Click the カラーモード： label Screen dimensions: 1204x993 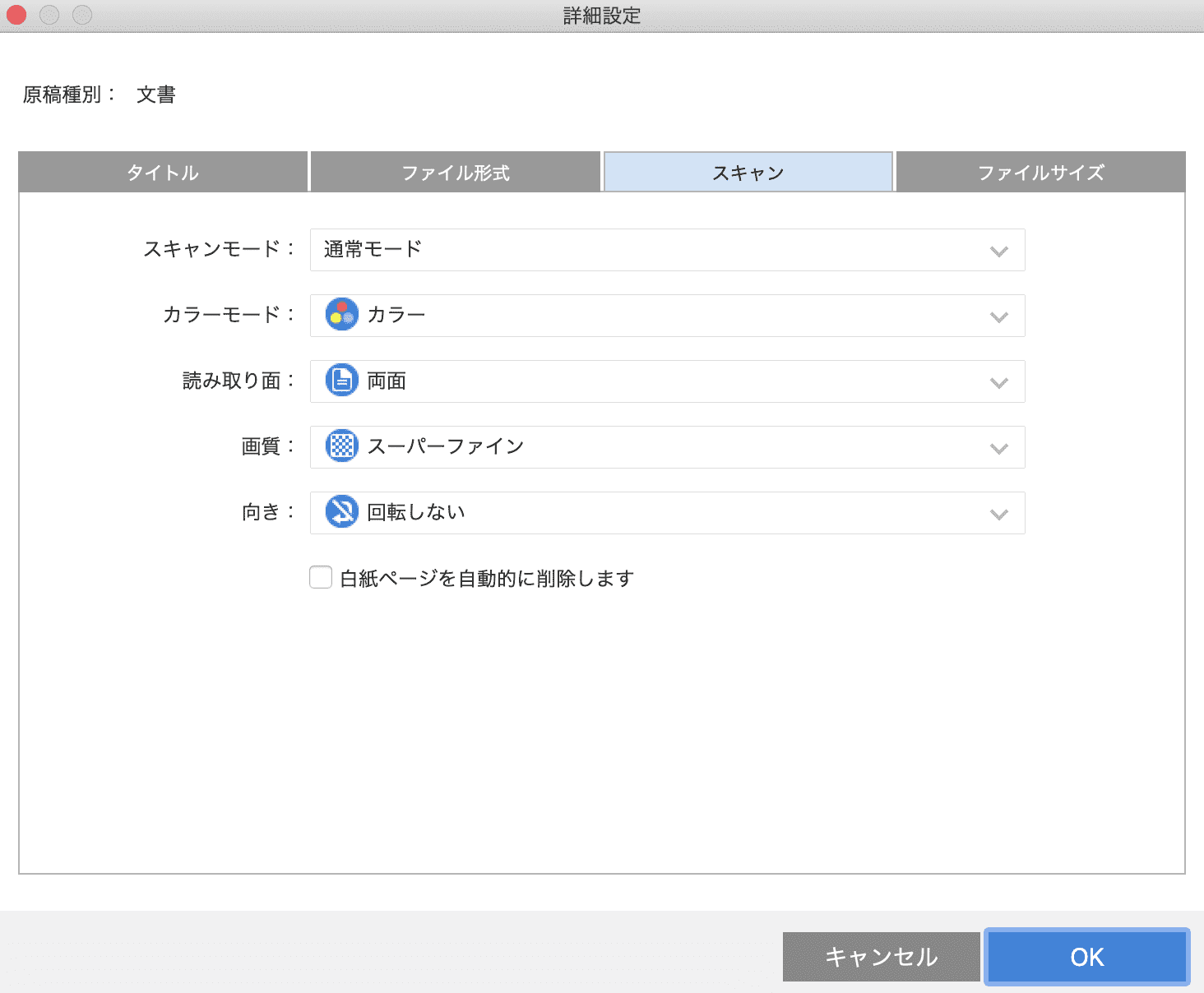[229, 315]
